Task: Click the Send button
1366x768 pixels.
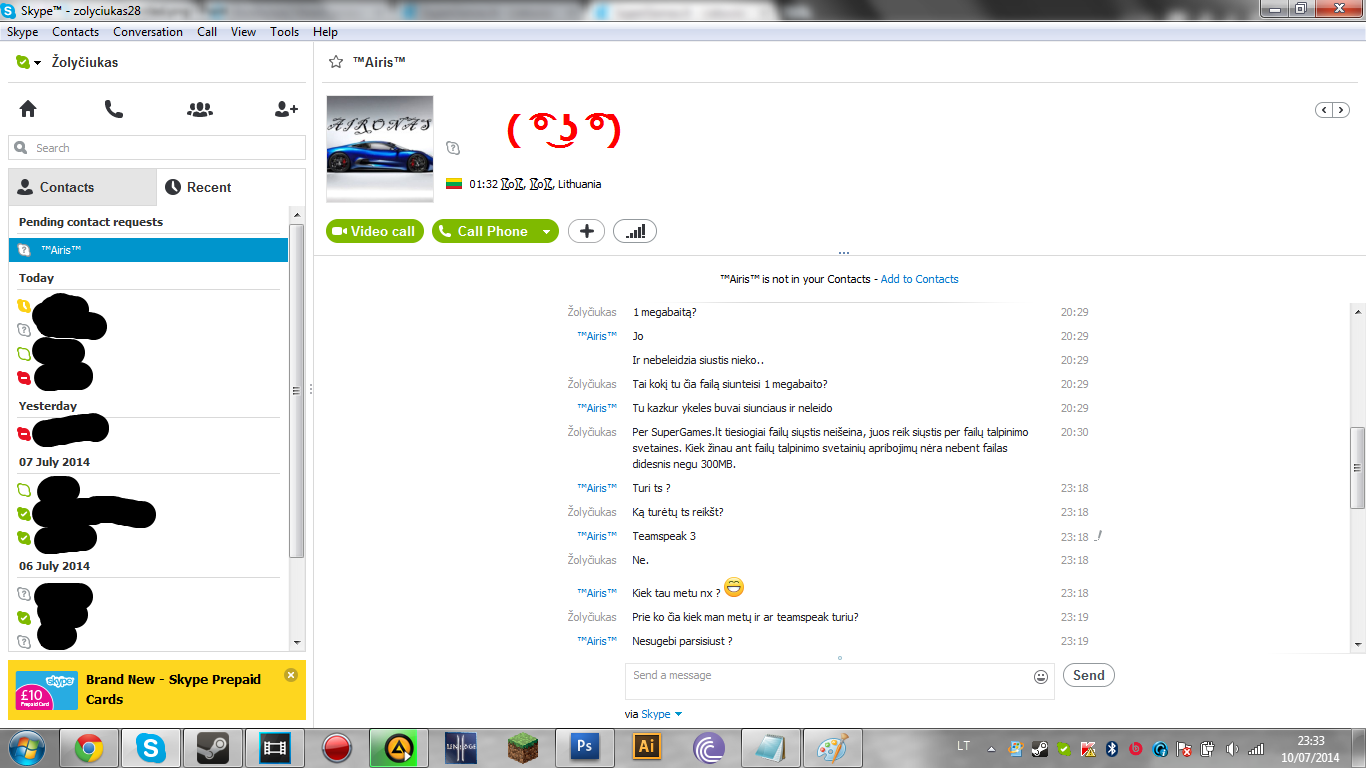Action: [x=1088, y=675]
